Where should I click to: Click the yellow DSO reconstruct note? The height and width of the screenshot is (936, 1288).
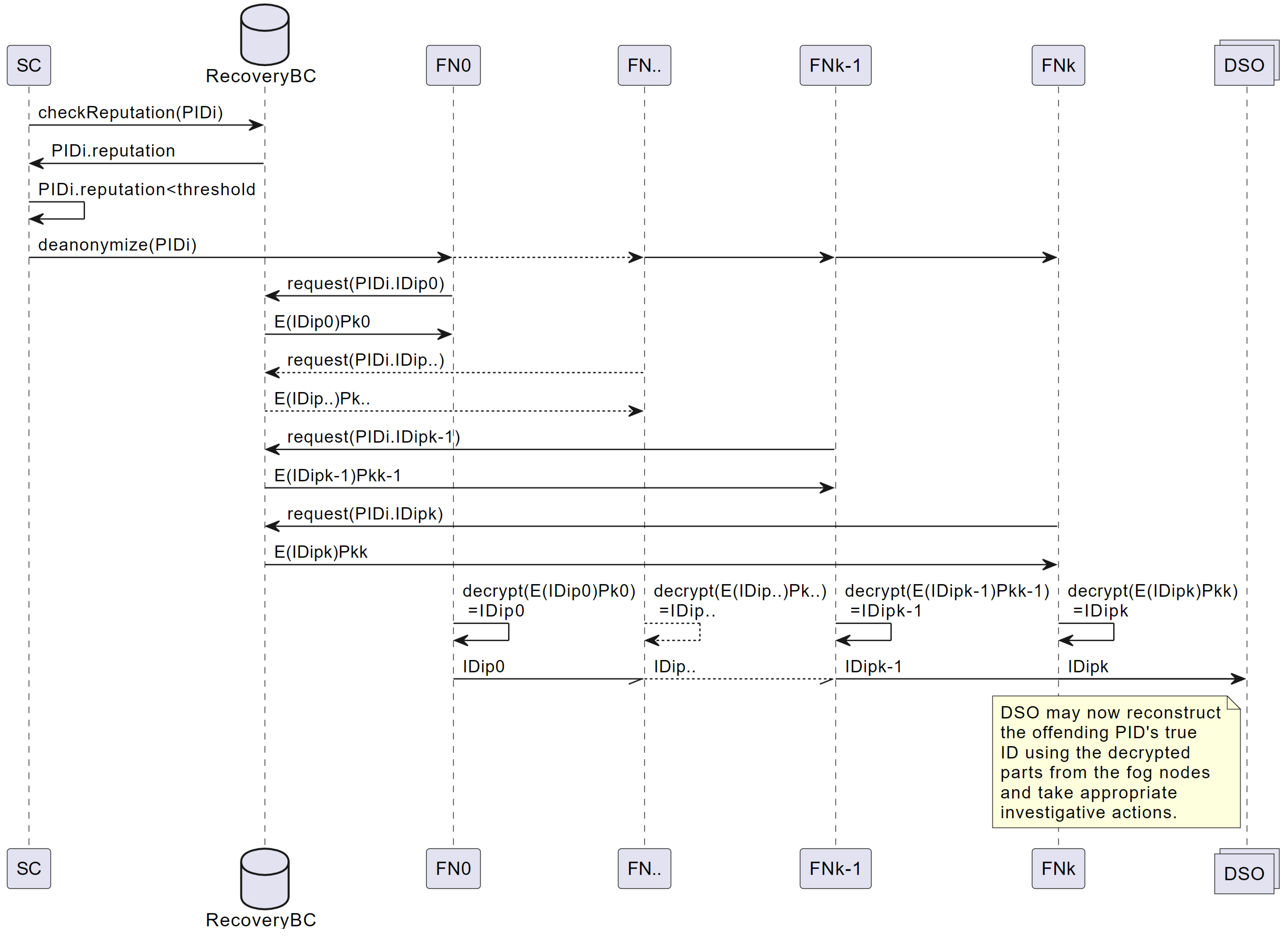(1116, 762)
